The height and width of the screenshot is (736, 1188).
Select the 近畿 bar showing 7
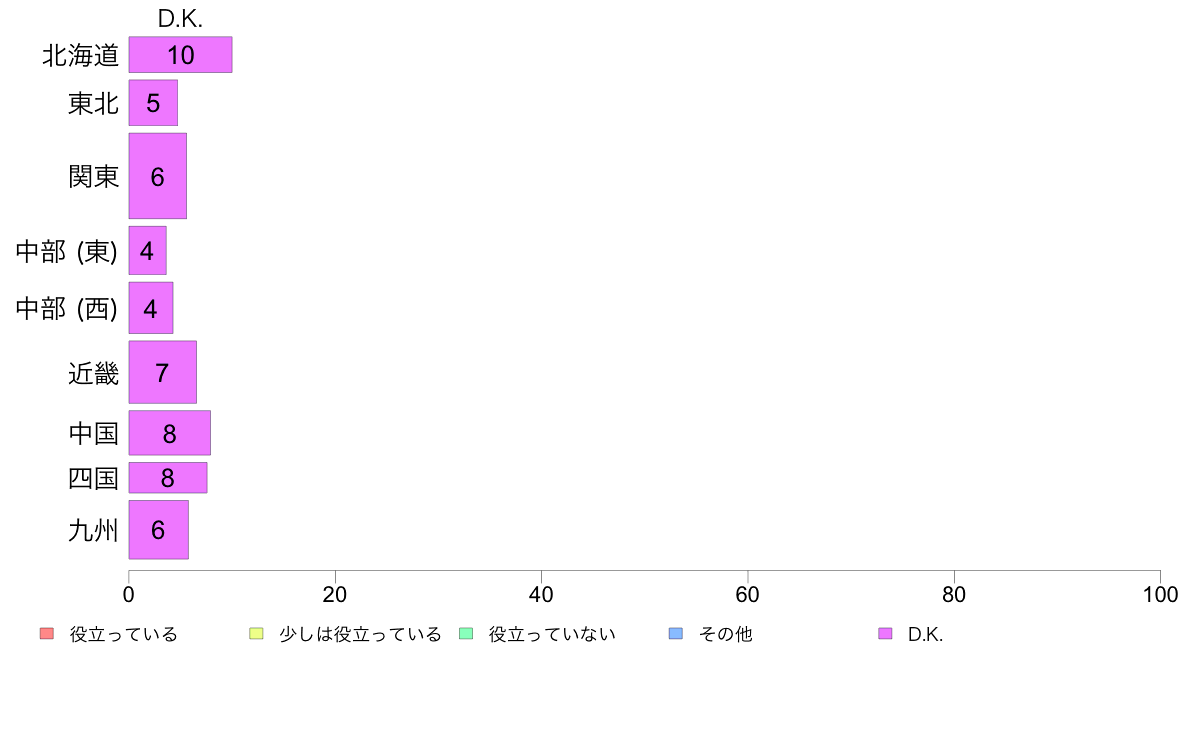[x=162, y=372]
